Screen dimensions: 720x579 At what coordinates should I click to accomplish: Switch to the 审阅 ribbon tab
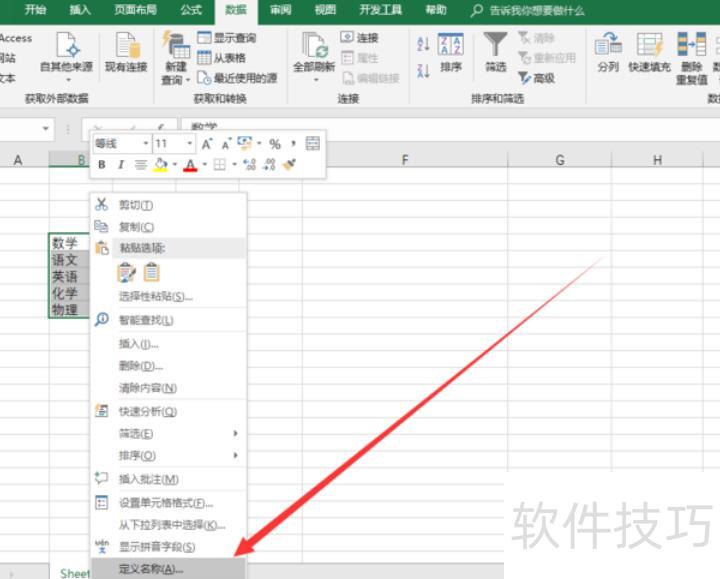280,10
